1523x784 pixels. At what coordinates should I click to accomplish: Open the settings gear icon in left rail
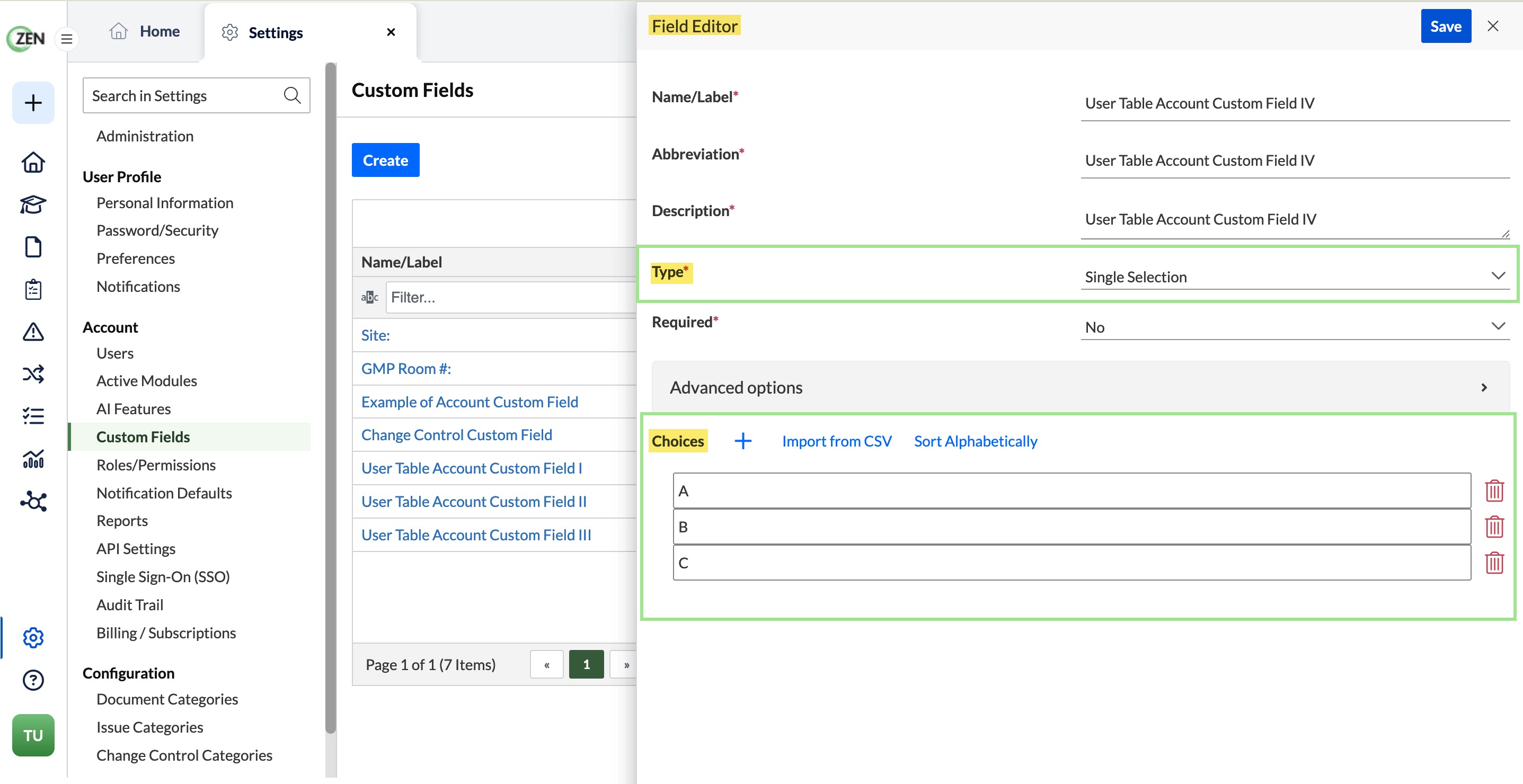tap(33, 637)
